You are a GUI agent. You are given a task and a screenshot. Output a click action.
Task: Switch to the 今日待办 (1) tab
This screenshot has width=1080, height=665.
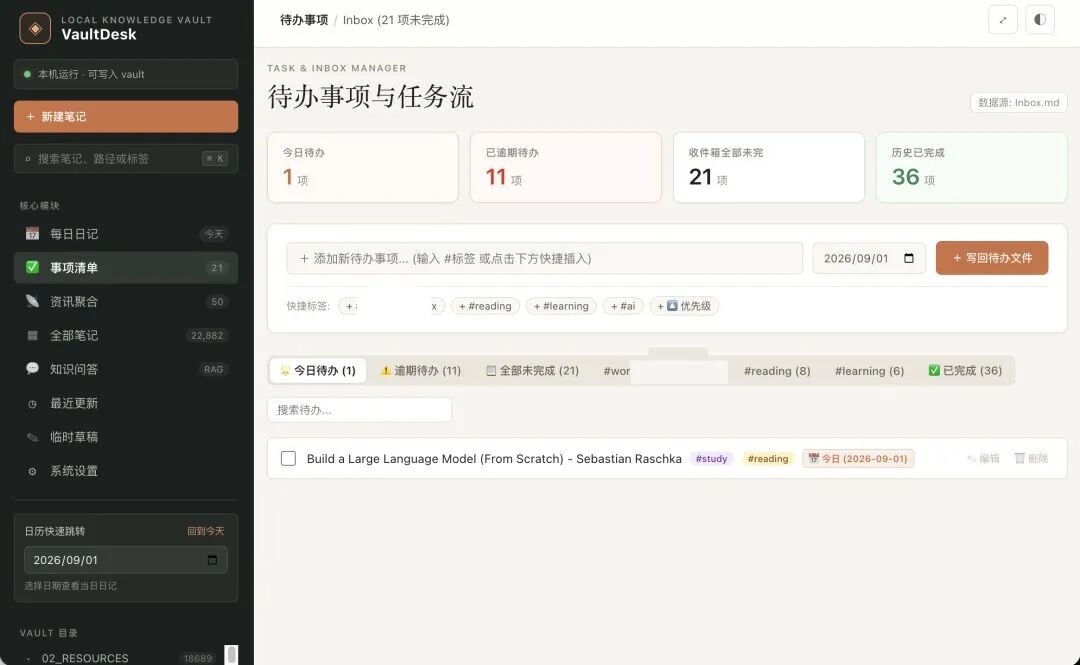[x=318, y=370]
